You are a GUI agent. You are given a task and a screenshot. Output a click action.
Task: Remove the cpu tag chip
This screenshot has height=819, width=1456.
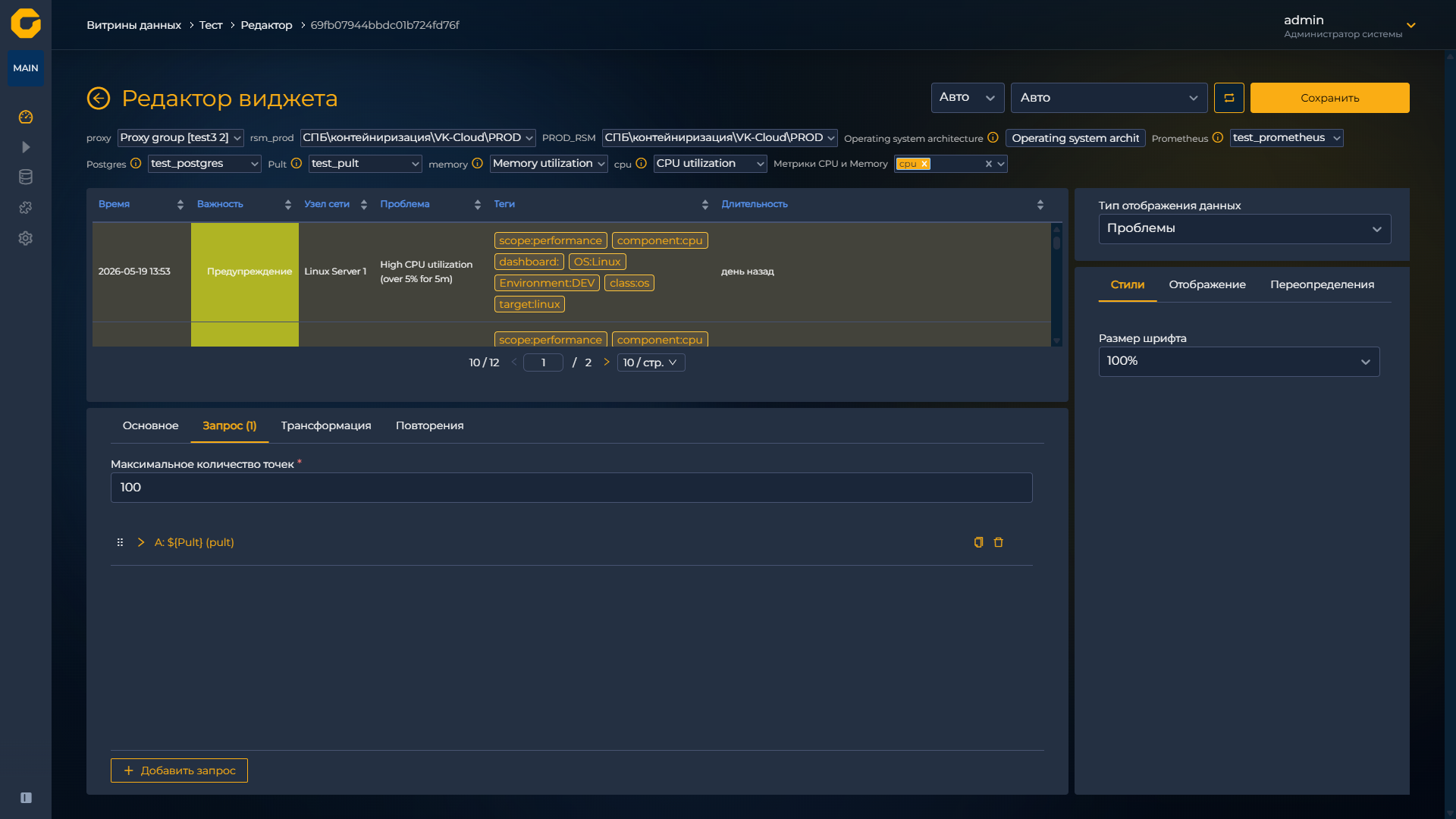924,164
